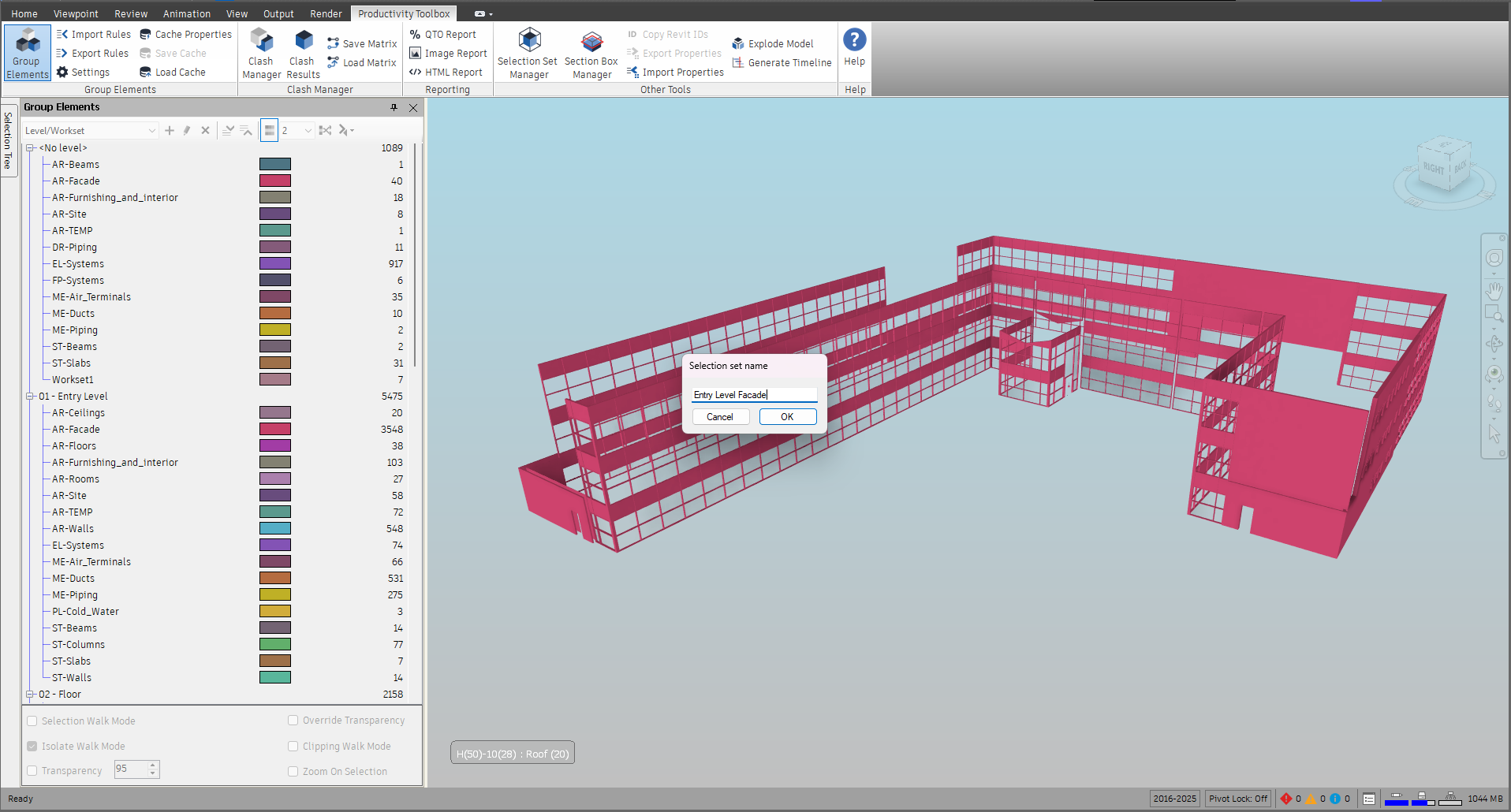1511x812 pixels.
Task: Generate a QTO Report
Action: (x=443, y=35)
